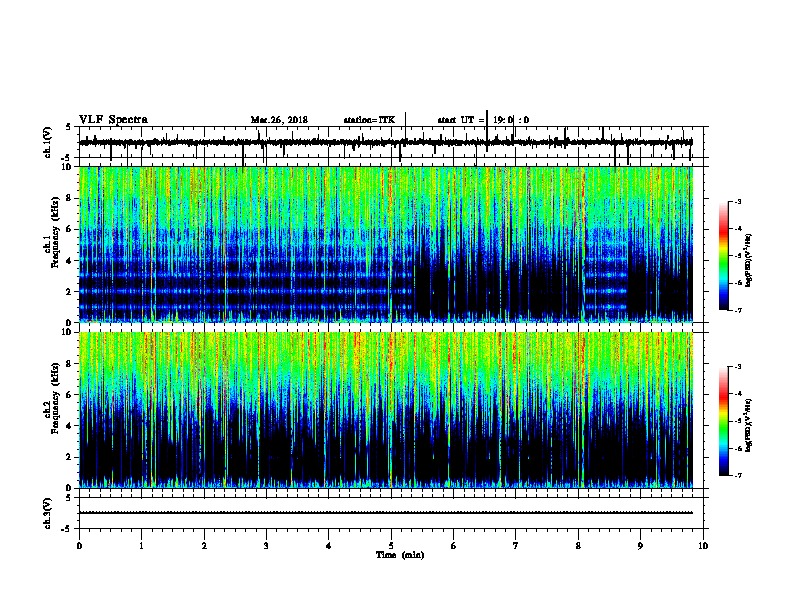Click time axis tick label "1"
Viewport: 792px width, 612px height.
(x=141, y=546)
